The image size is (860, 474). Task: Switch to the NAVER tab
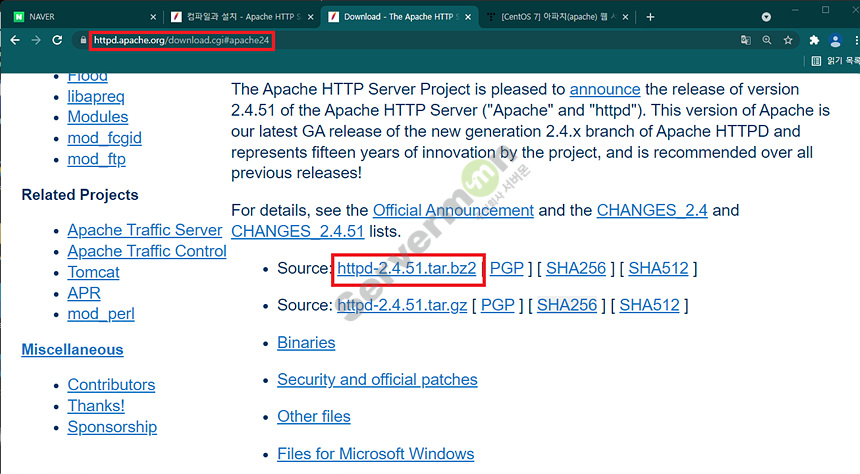coord(85,17)
